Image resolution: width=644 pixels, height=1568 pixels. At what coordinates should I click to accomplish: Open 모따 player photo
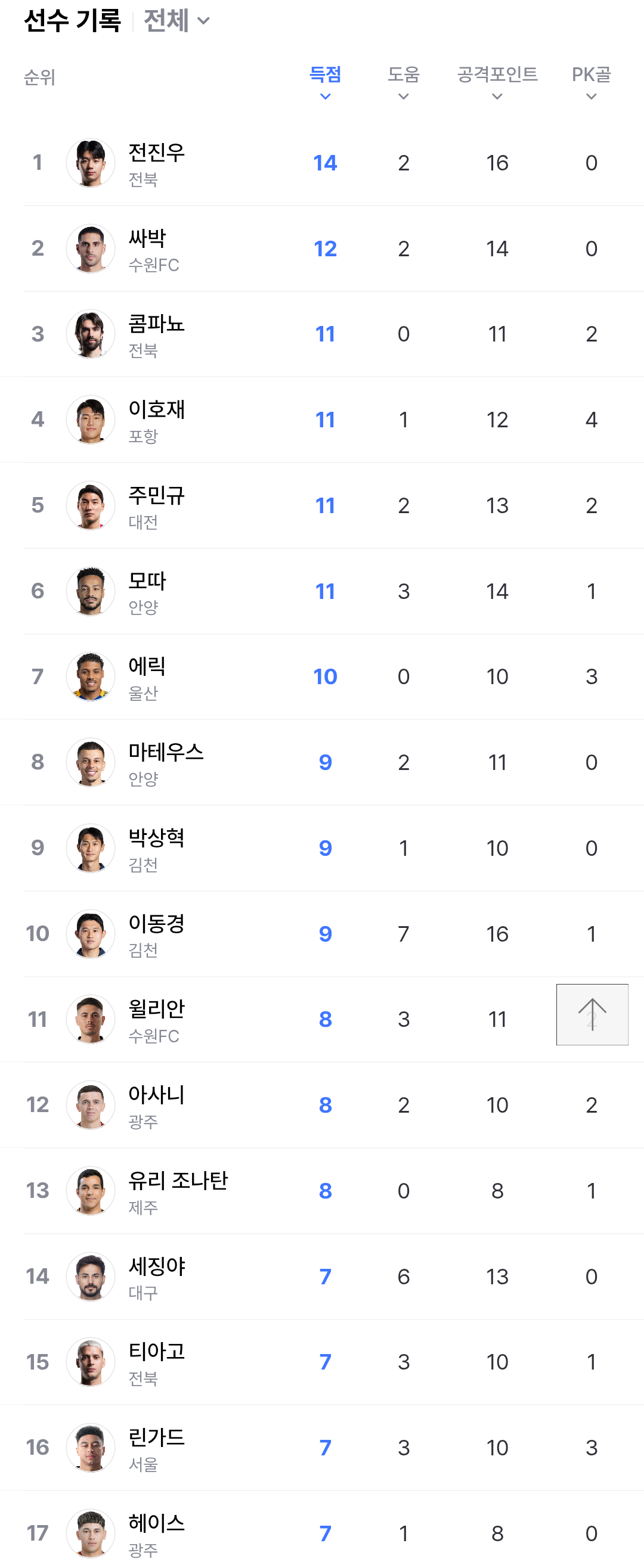[x=90, y=591]
